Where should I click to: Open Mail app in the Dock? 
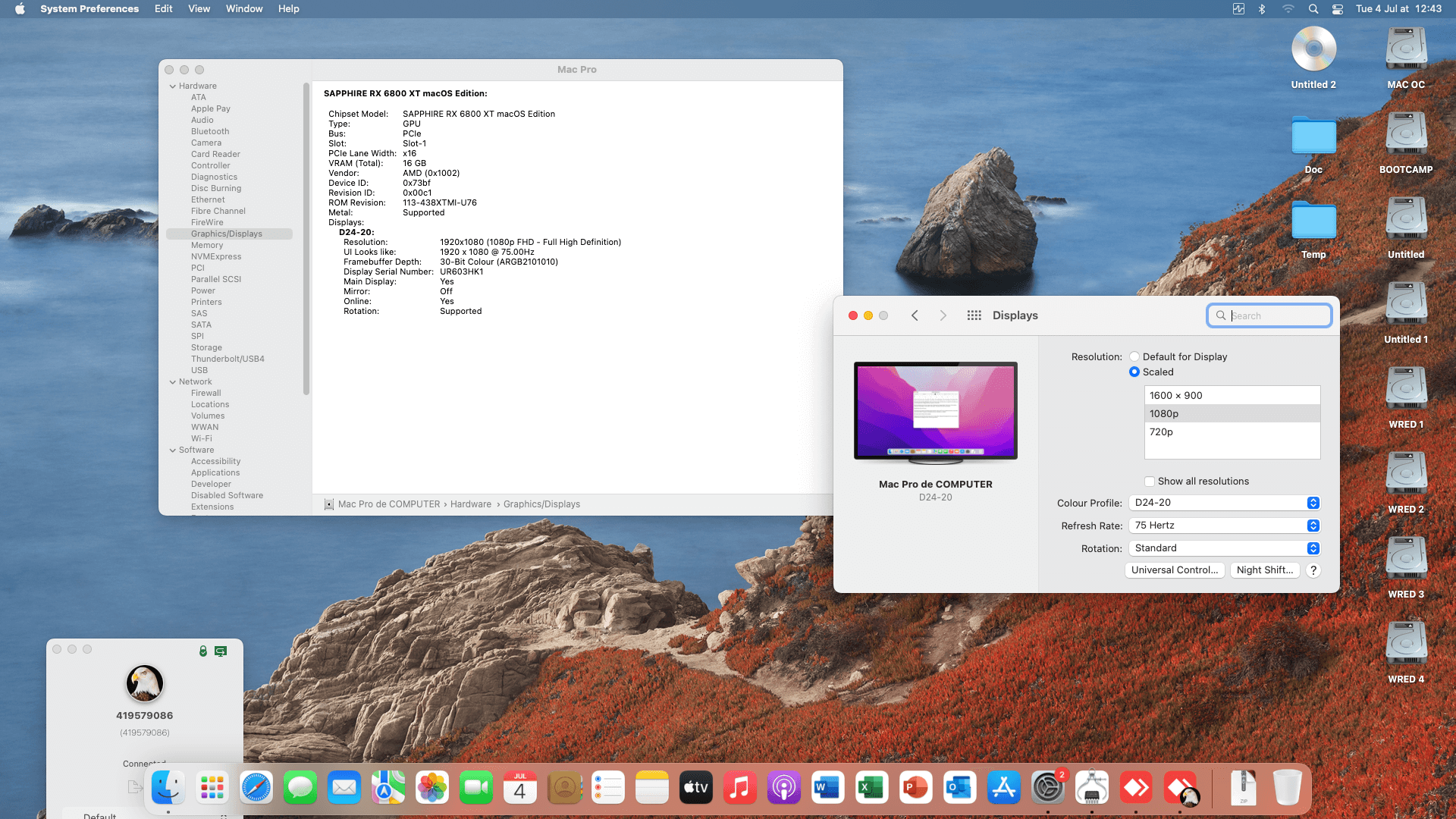[x=344, y=788]
